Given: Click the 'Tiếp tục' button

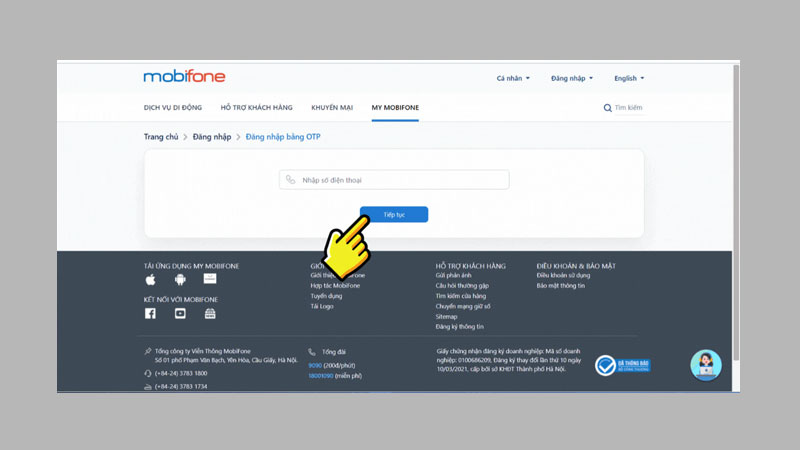Looking at the screenshot, I should pos(394,214).
